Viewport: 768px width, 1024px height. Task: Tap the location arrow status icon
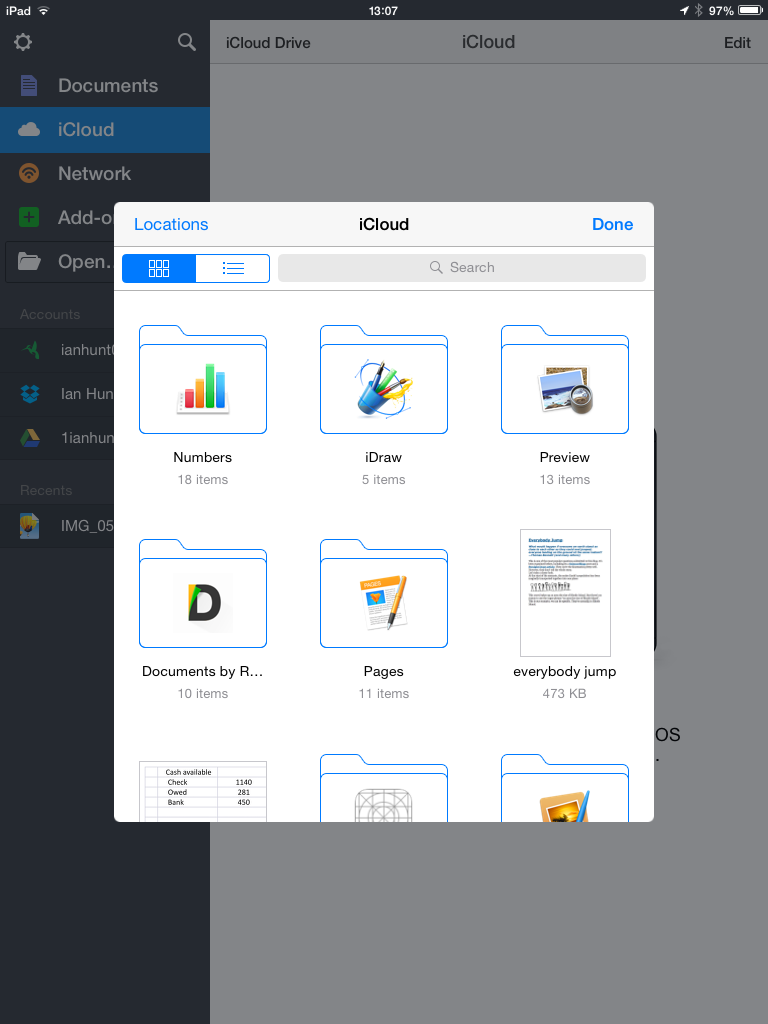coord(684,10)
